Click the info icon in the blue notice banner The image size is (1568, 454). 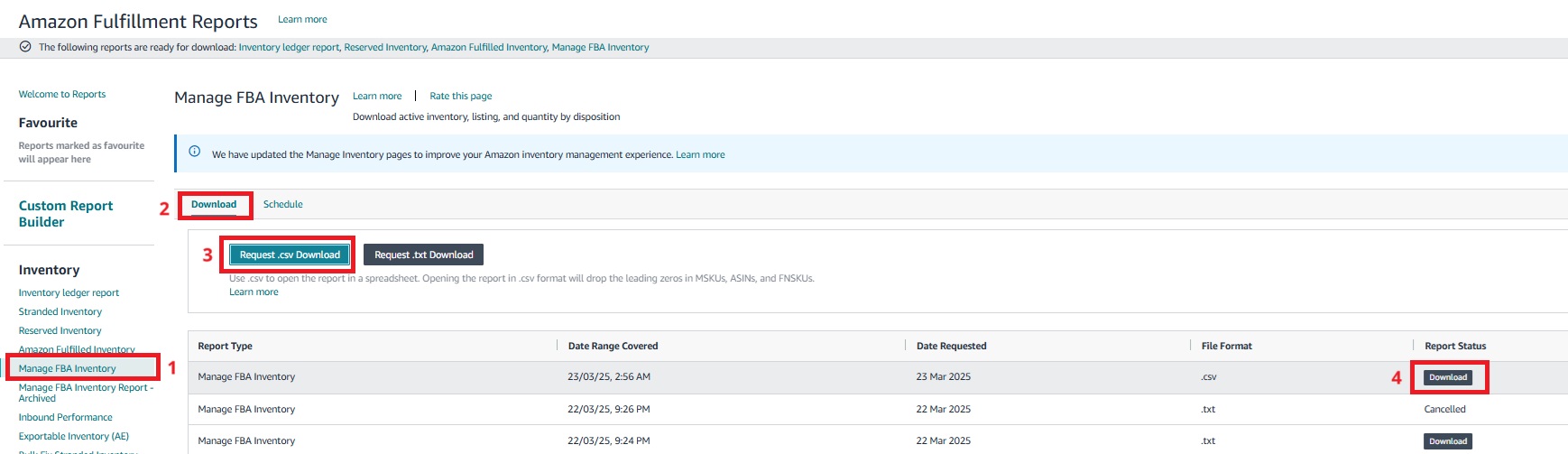click(194, 152)
